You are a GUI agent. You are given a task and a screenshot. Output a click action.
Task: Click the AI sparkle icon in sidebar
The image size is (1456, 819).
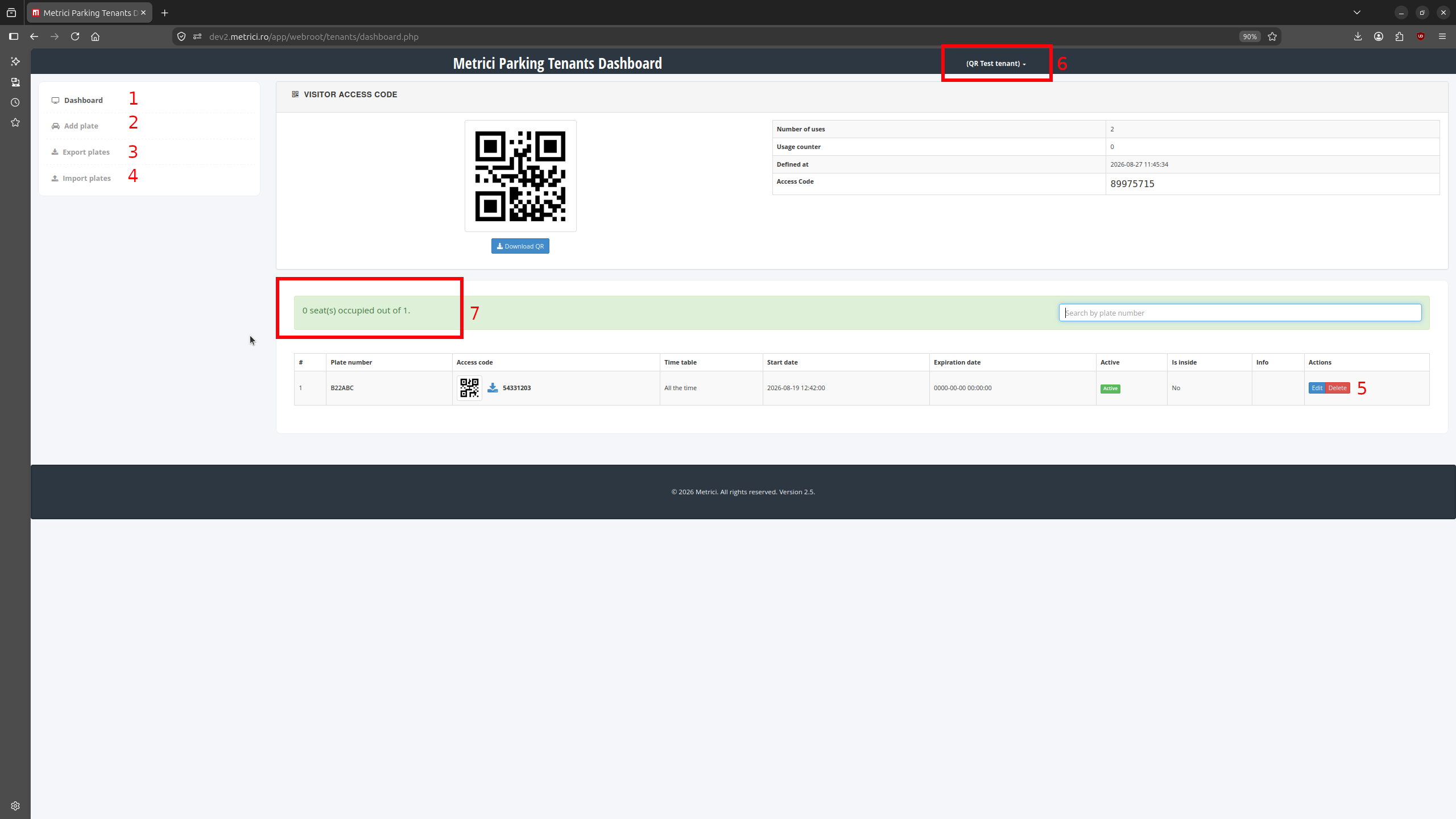point(15,61)
